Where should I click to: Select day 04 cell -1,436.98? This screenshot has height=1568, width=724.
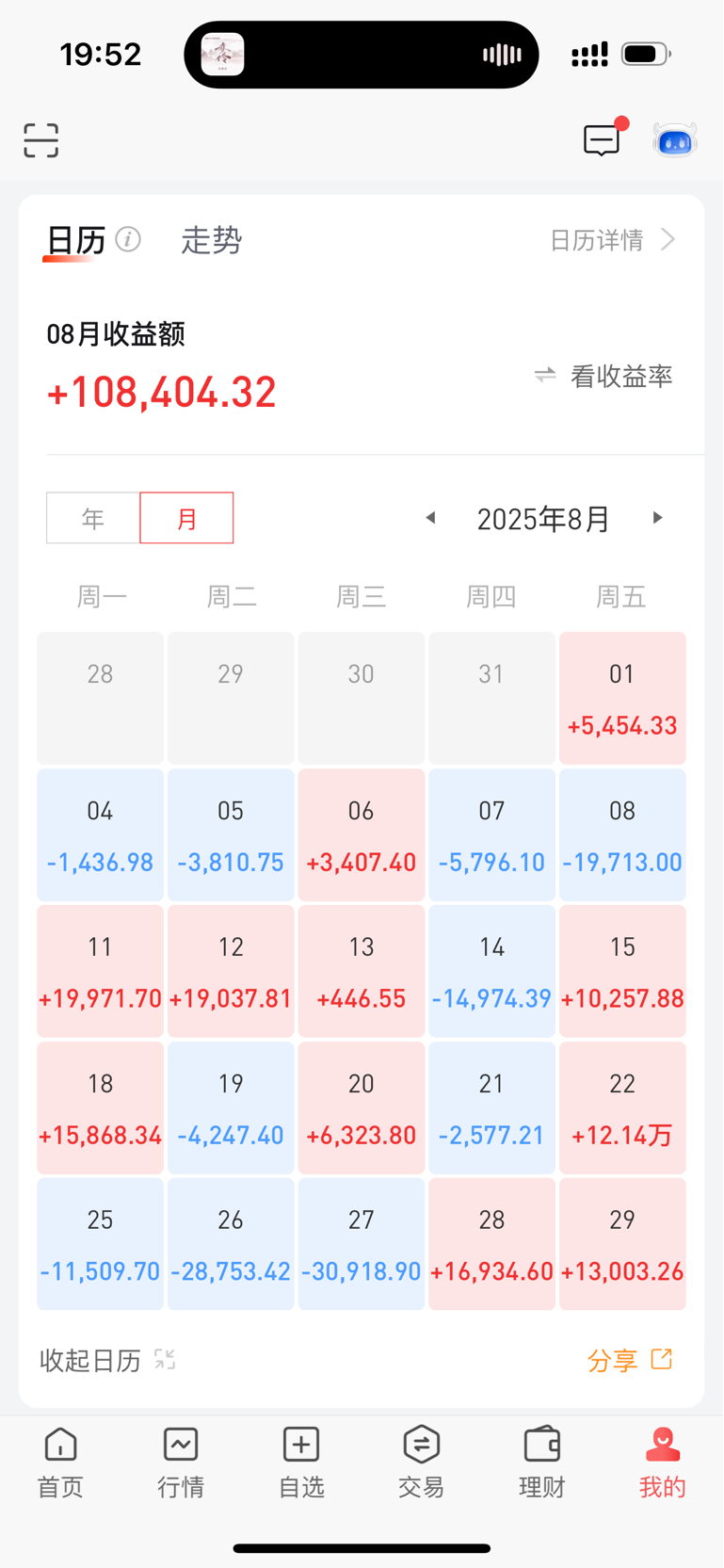coord(100,834)
